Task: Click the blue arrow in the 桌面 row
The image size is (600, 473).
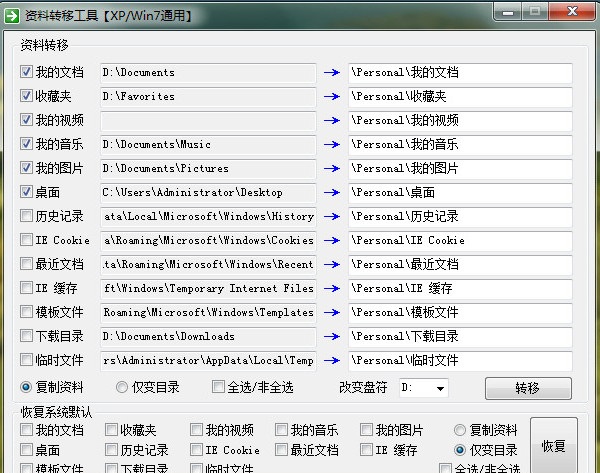Action: pyautogui.click(x=332, y=192)
